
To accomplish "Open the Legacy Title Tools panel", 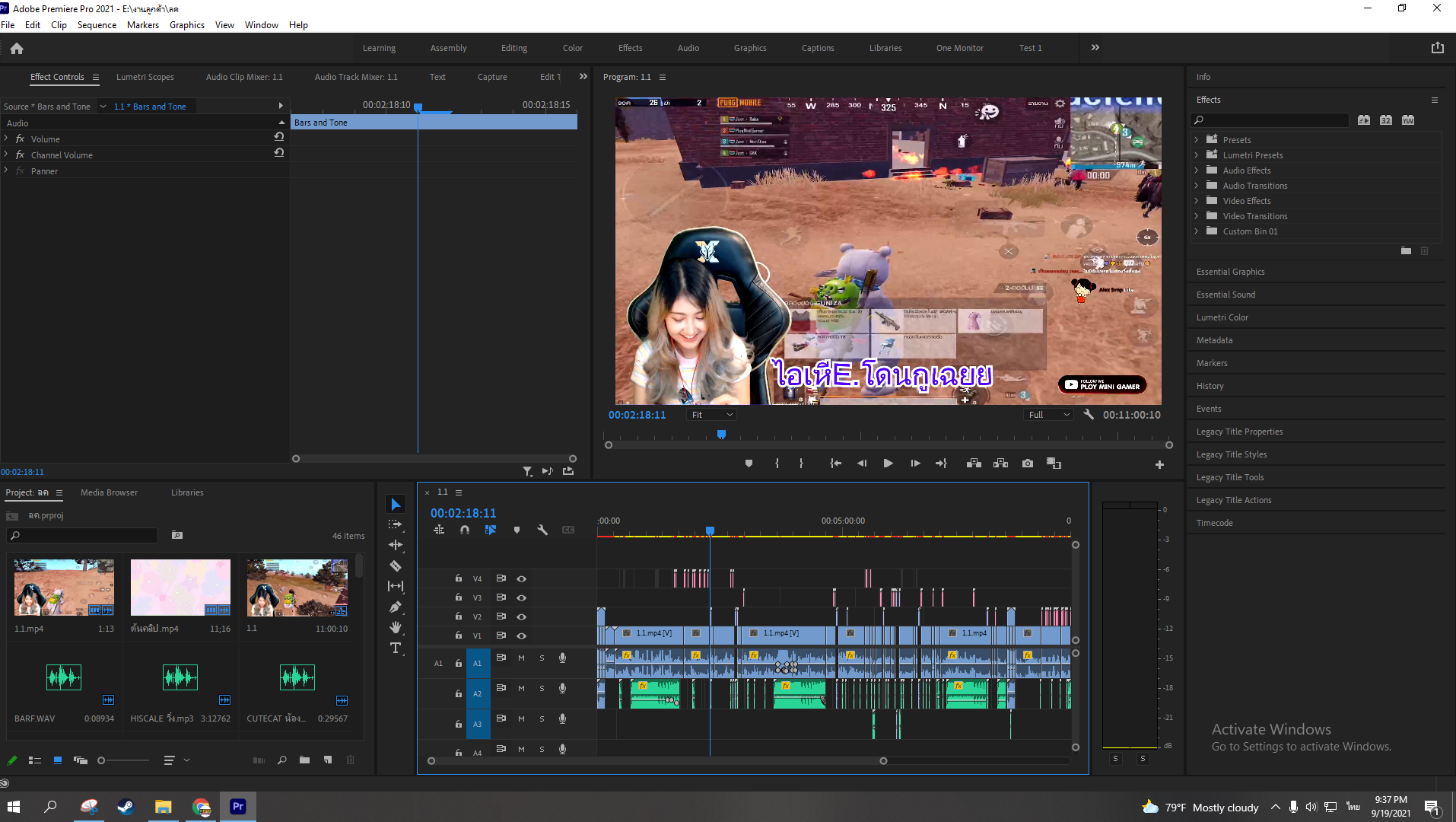I will (x=1230, y=477).
